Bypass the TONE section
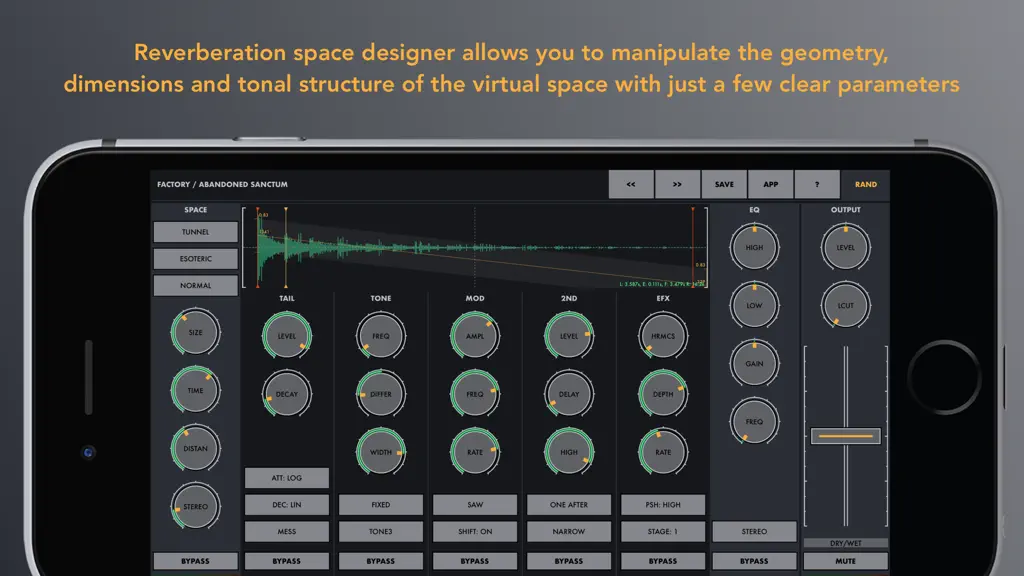Image resolution: width=1024 pixels, height=576 pixels. pos(381,561)
